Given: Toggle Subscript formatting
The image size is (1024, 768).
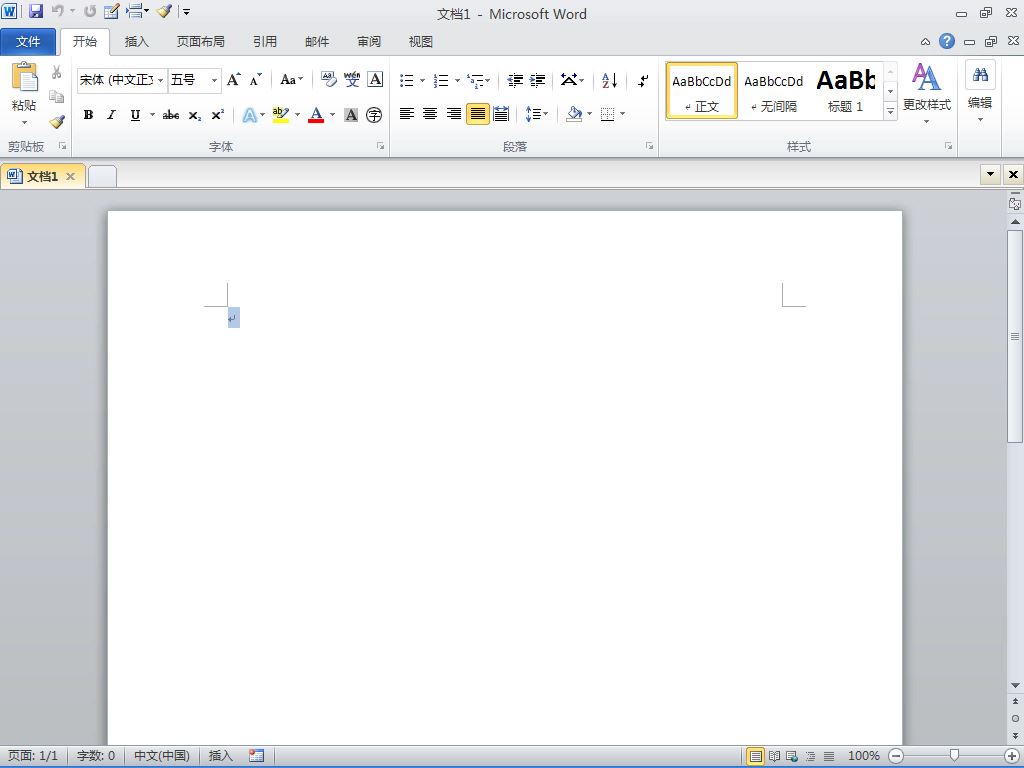Looking at the screenshot, I should (195, 115).
